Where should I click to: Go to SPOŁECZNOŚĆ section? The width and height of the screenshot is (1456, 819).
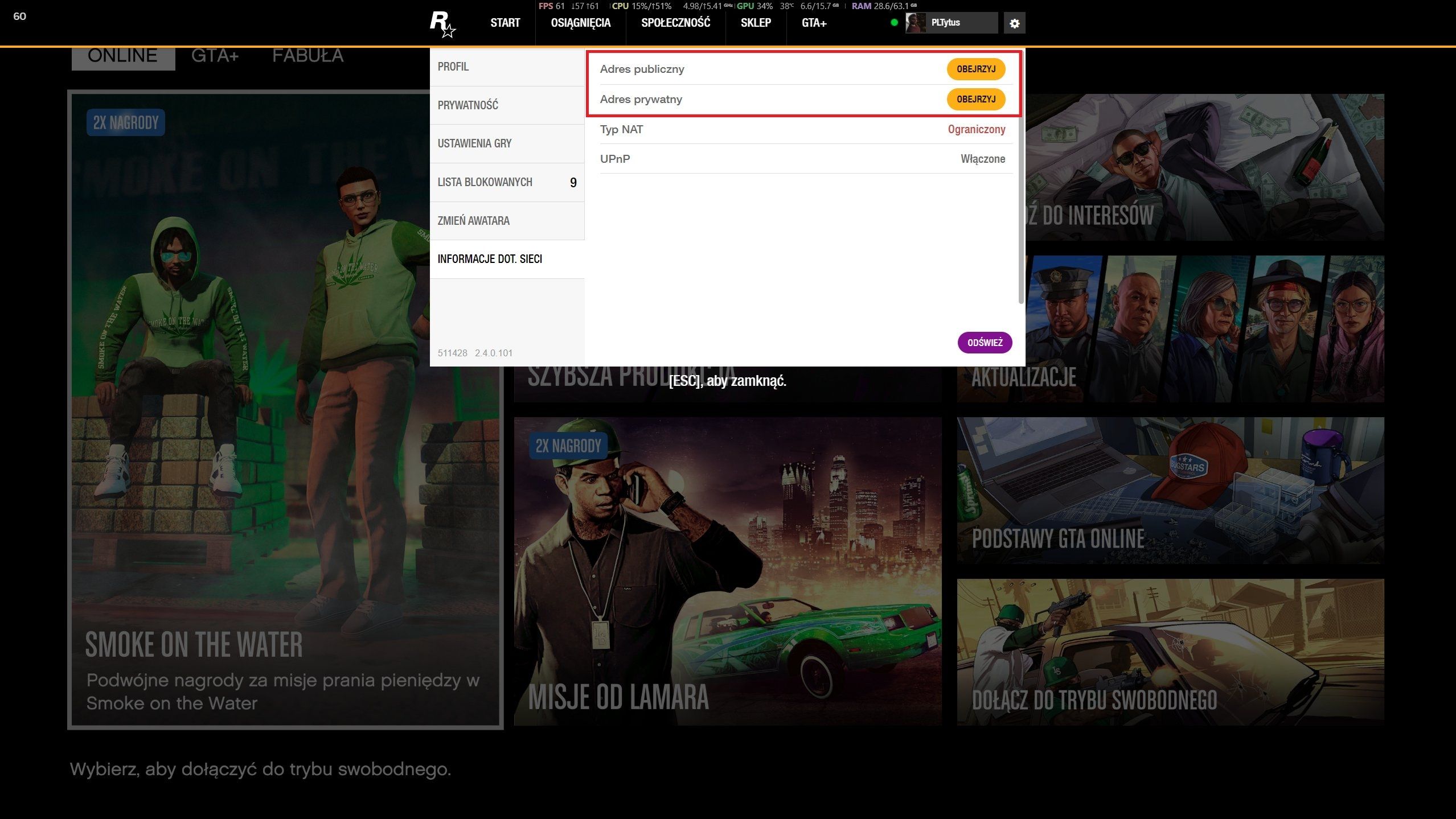(x=675, y=23)
